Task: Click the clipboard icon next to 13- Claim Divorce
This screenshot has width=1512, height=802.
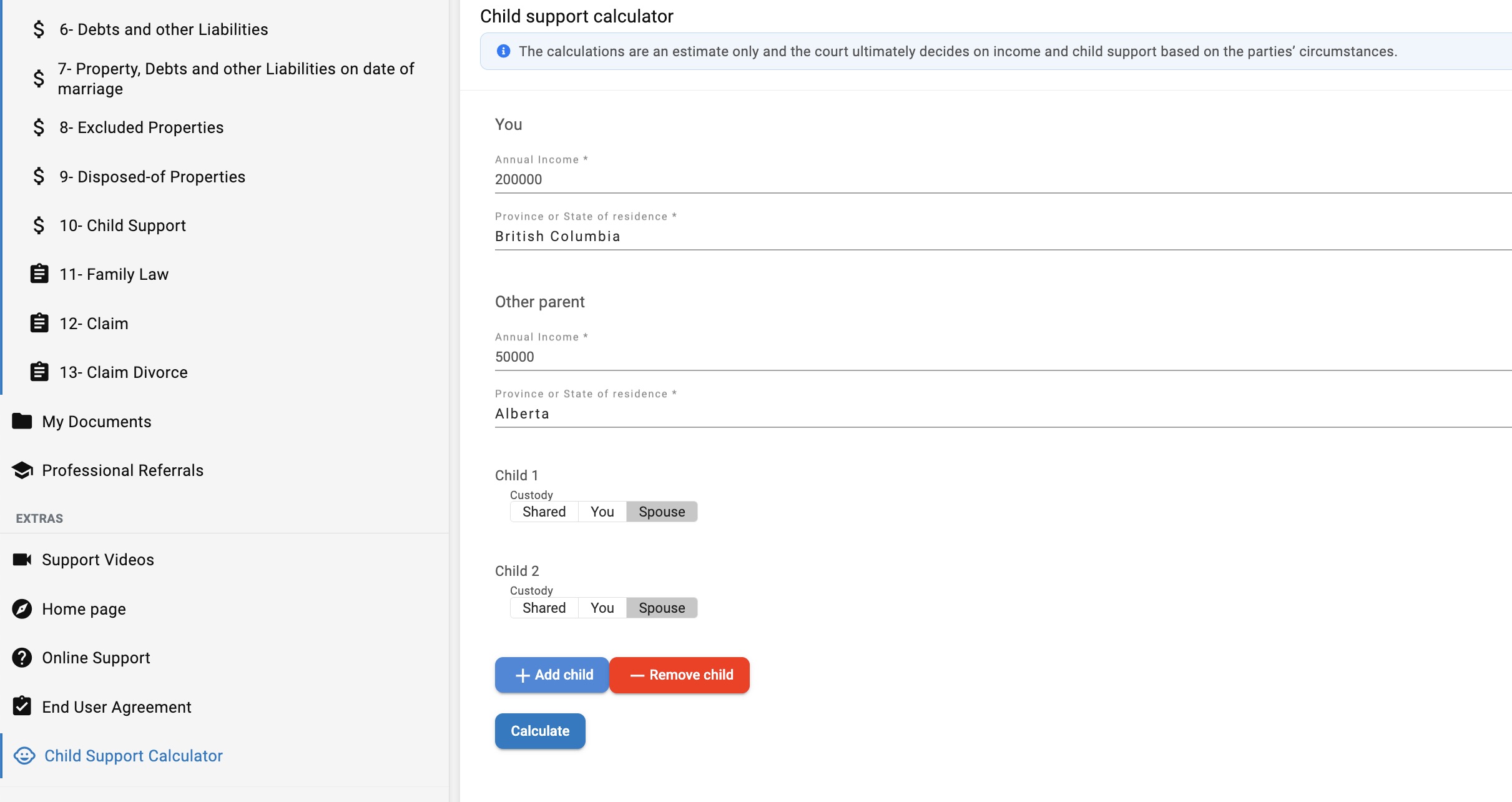Action: (39, 372)
